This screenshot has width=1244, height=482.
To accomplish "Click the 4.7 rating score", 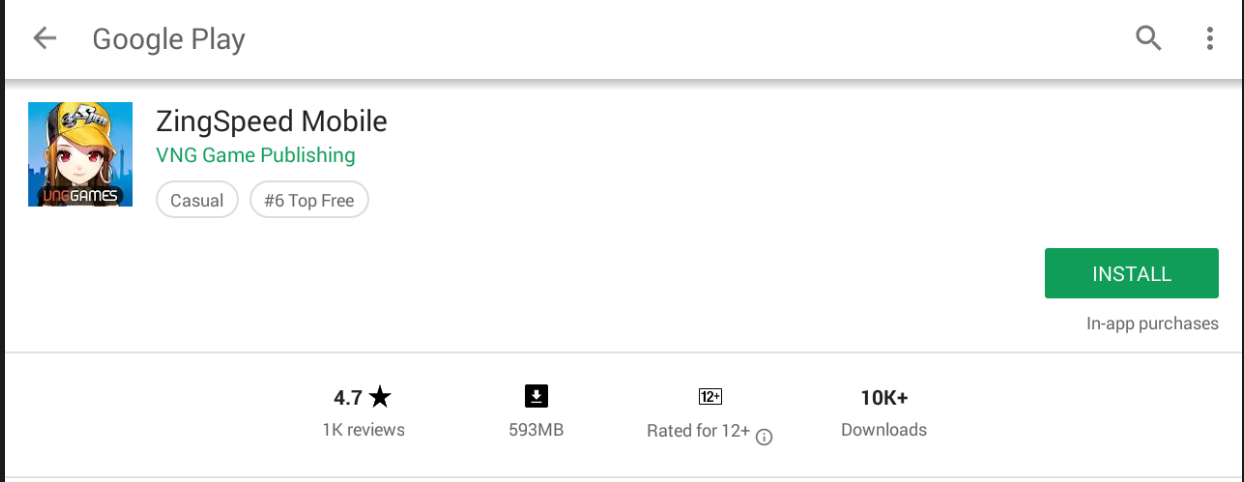I will click(x=348, y=397).
